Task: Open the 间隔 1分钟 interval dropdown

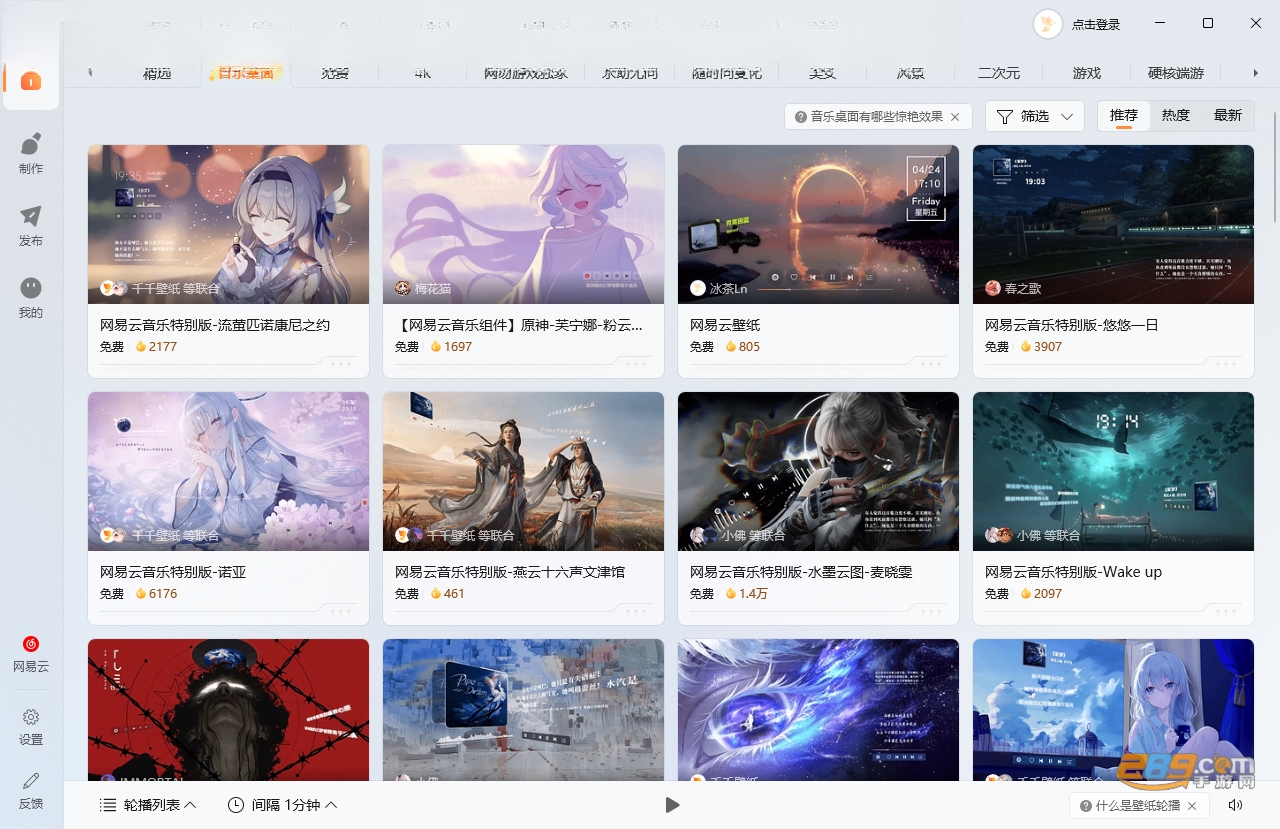Action: coord(283,805)
